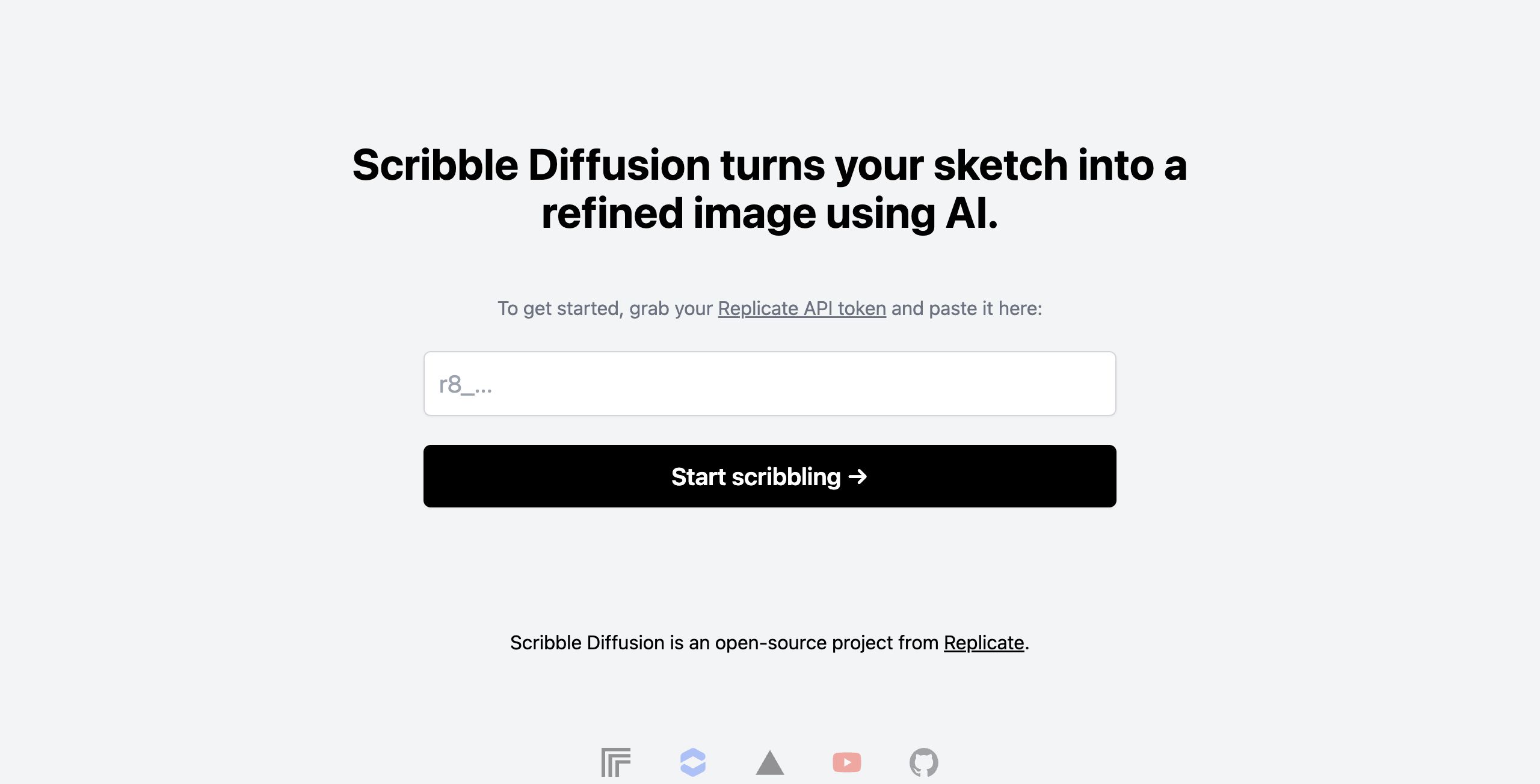The width and height of the screenshot is (1540, 784).
Task: Click the Replicate logo icon in the footer
Action: [x=615, y=762]
